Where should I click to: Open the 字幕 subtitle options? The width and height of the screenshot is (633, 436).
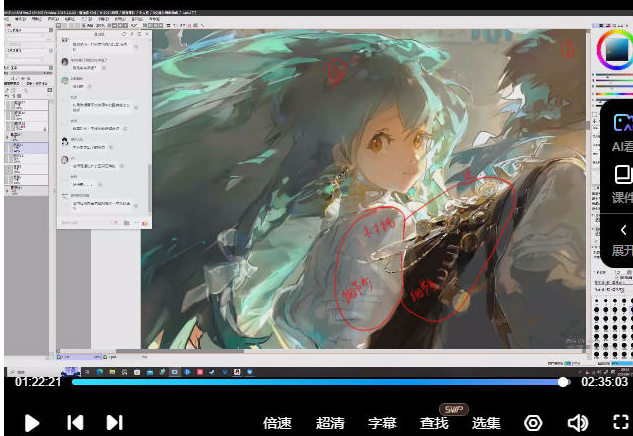pos(382,423)
